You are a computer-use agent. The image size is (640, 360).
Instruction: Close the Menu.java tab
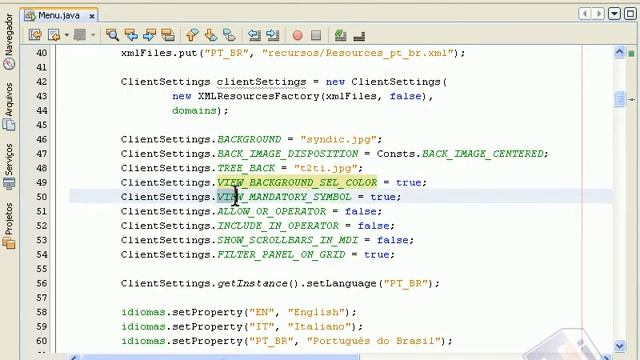pos(92,16)
